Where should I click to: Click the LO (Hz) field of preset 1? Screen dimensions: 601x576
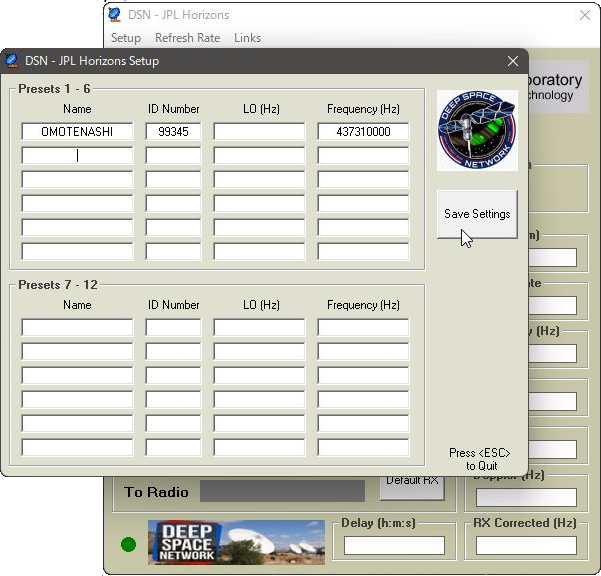pos(259,132)
